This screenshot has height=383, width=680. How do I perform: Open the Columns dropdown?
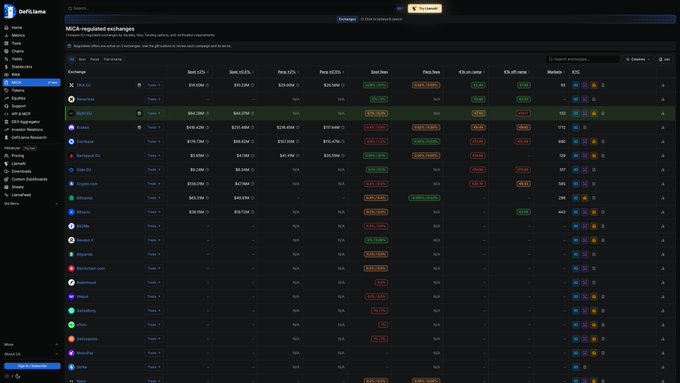point(638,59)
